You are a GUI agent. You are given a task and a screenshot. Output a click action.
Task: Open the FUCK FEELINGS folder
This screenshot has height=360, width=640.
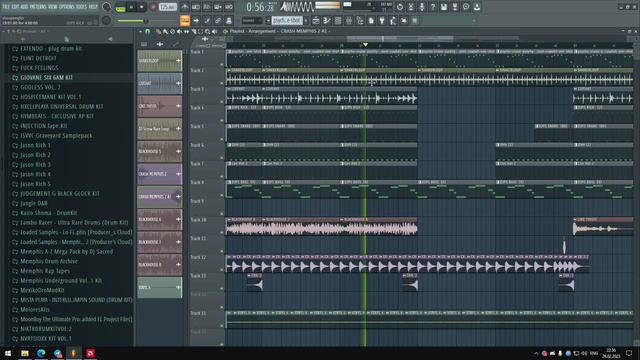(x=39, y=68)
